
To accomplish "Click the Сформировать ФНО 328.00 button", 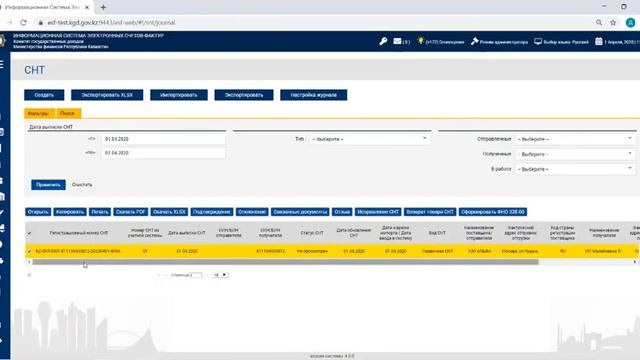I will click(x=493, y=212).
